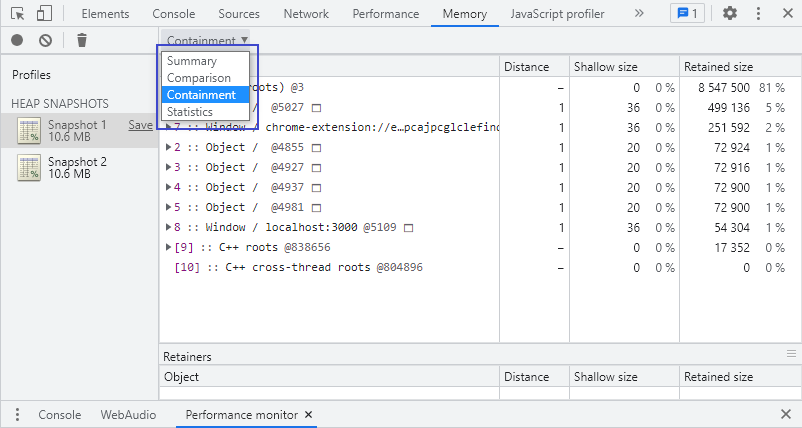
Task: Close the Performance monitor drawer tab
Action: (x=309, y=414)
